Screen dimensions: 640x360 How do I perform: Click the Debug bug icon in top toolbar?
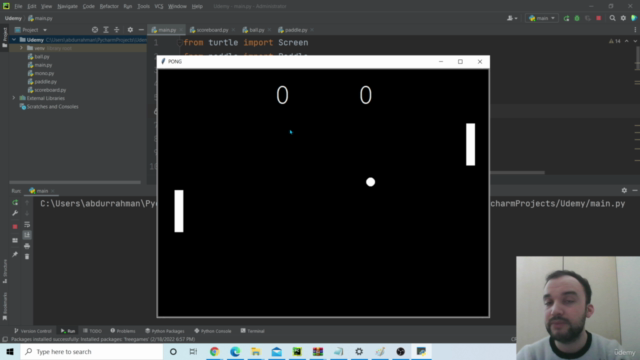577,18
